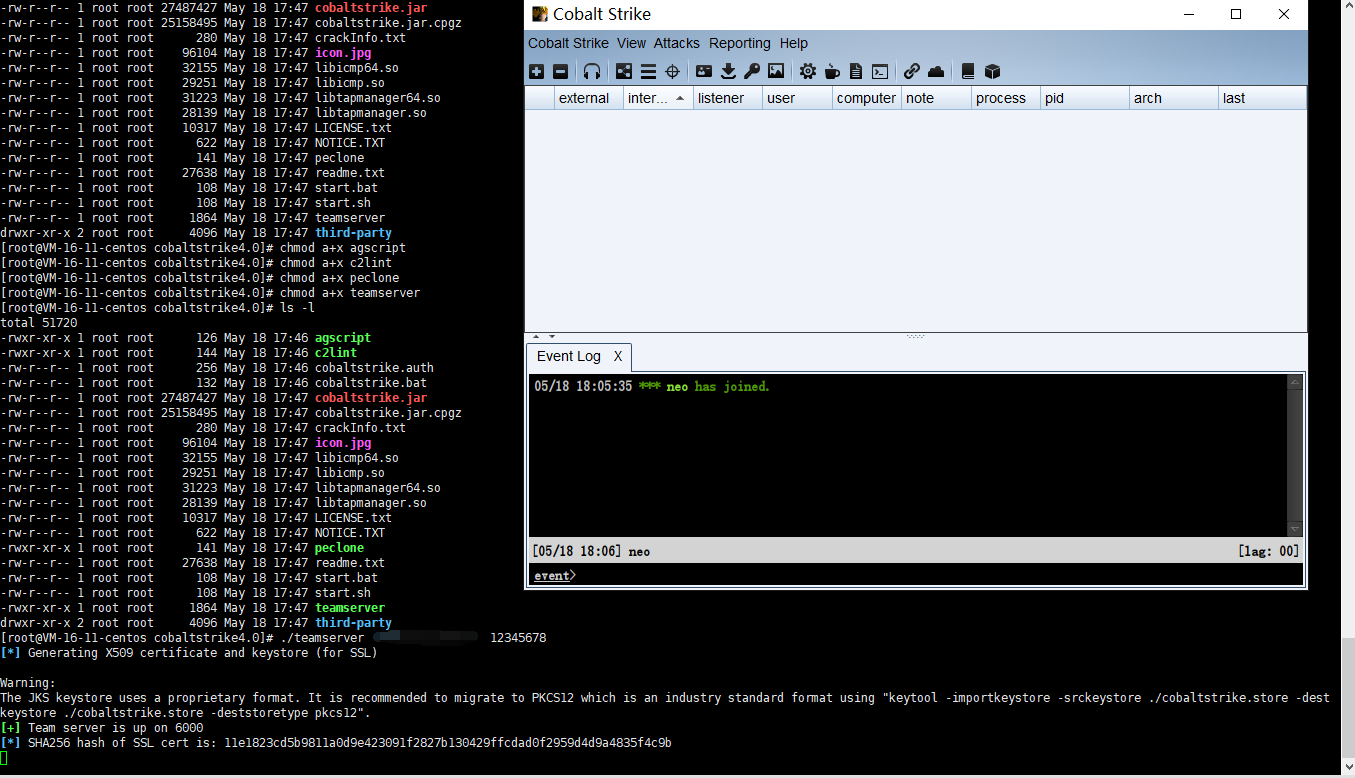Sort sessions by pid column
This screenshot has width=1355, height=778.
click(x=1084, y=98)
